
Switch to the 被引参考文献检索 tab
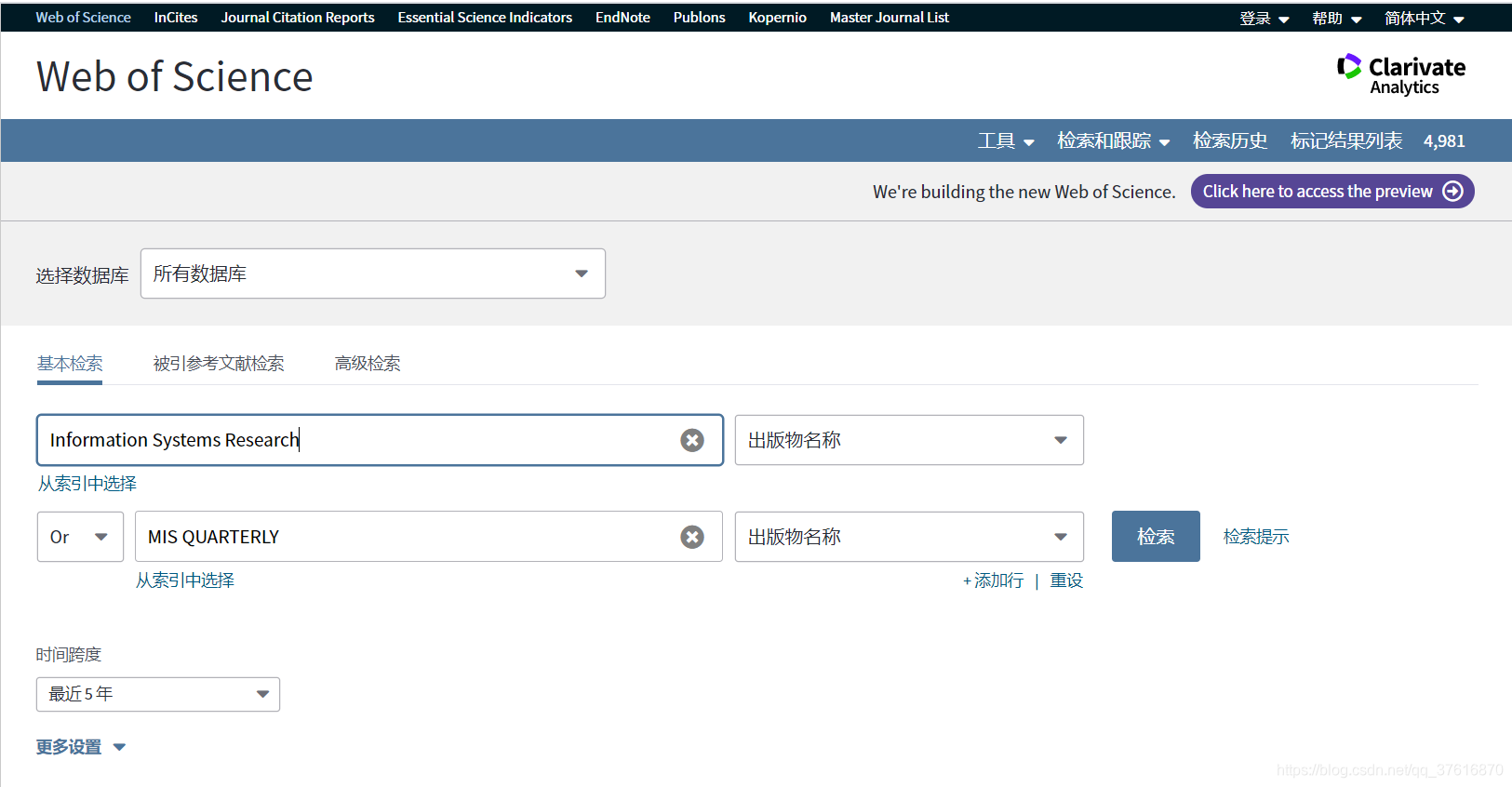coord(219,363)
